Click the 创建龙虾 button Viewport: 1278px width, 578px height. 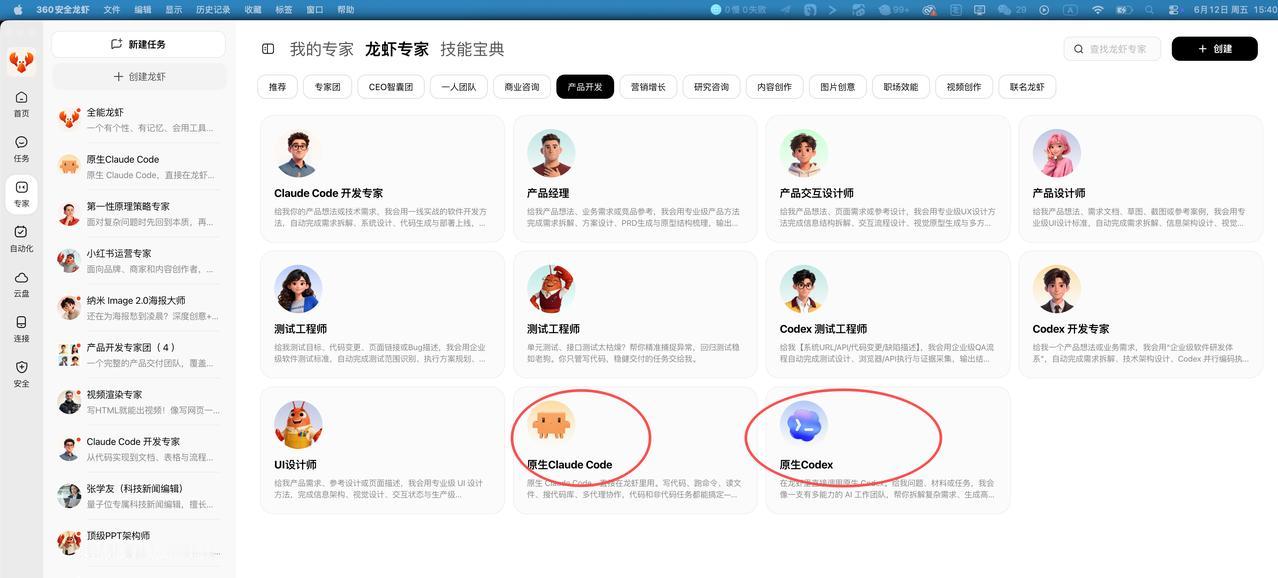(x=138, y=76)
